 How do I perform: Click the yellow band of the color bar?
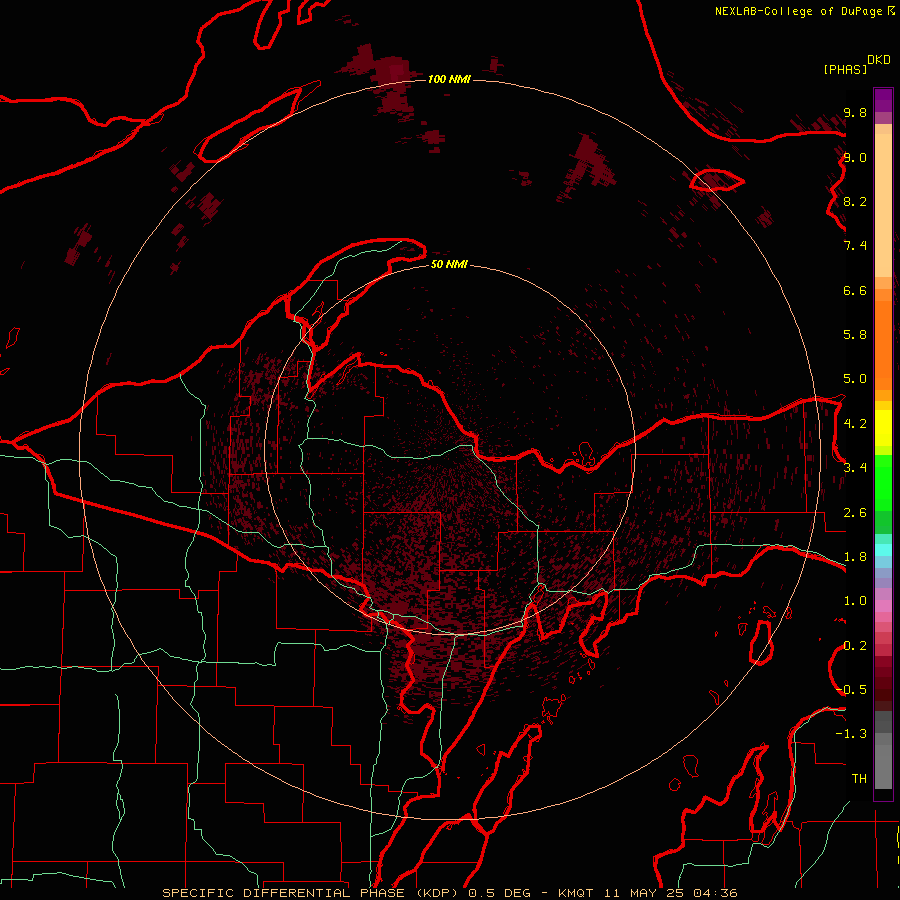(883, 428)
